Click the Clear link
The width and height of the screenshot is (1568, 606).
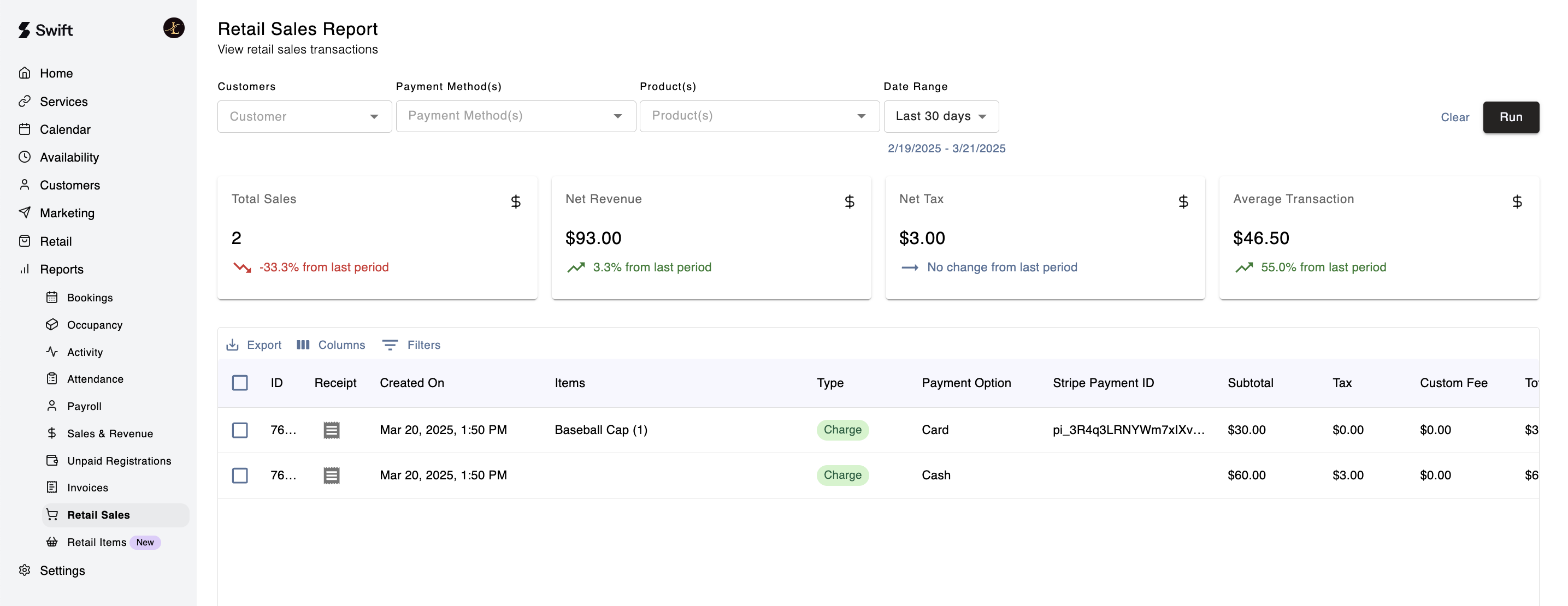click(1454, 117)
